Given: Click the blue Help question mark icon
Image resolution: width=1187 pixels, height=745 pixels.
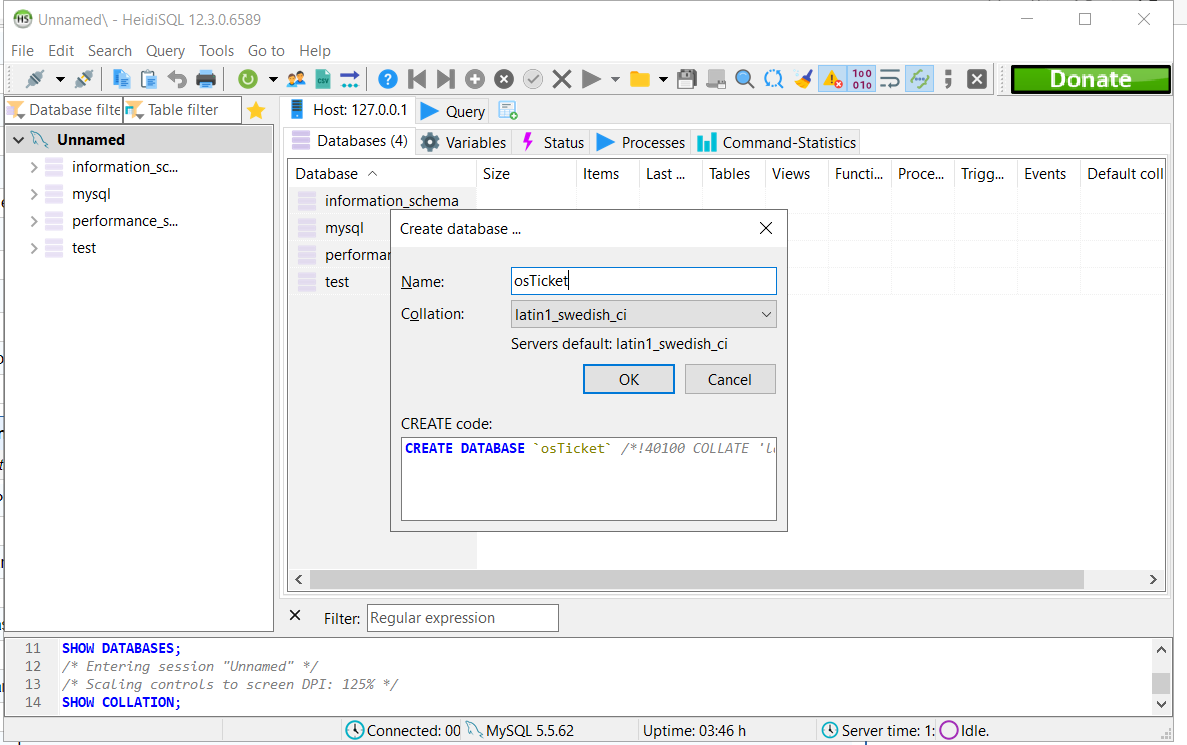Looking at the screenshot, I should (388, 79).
